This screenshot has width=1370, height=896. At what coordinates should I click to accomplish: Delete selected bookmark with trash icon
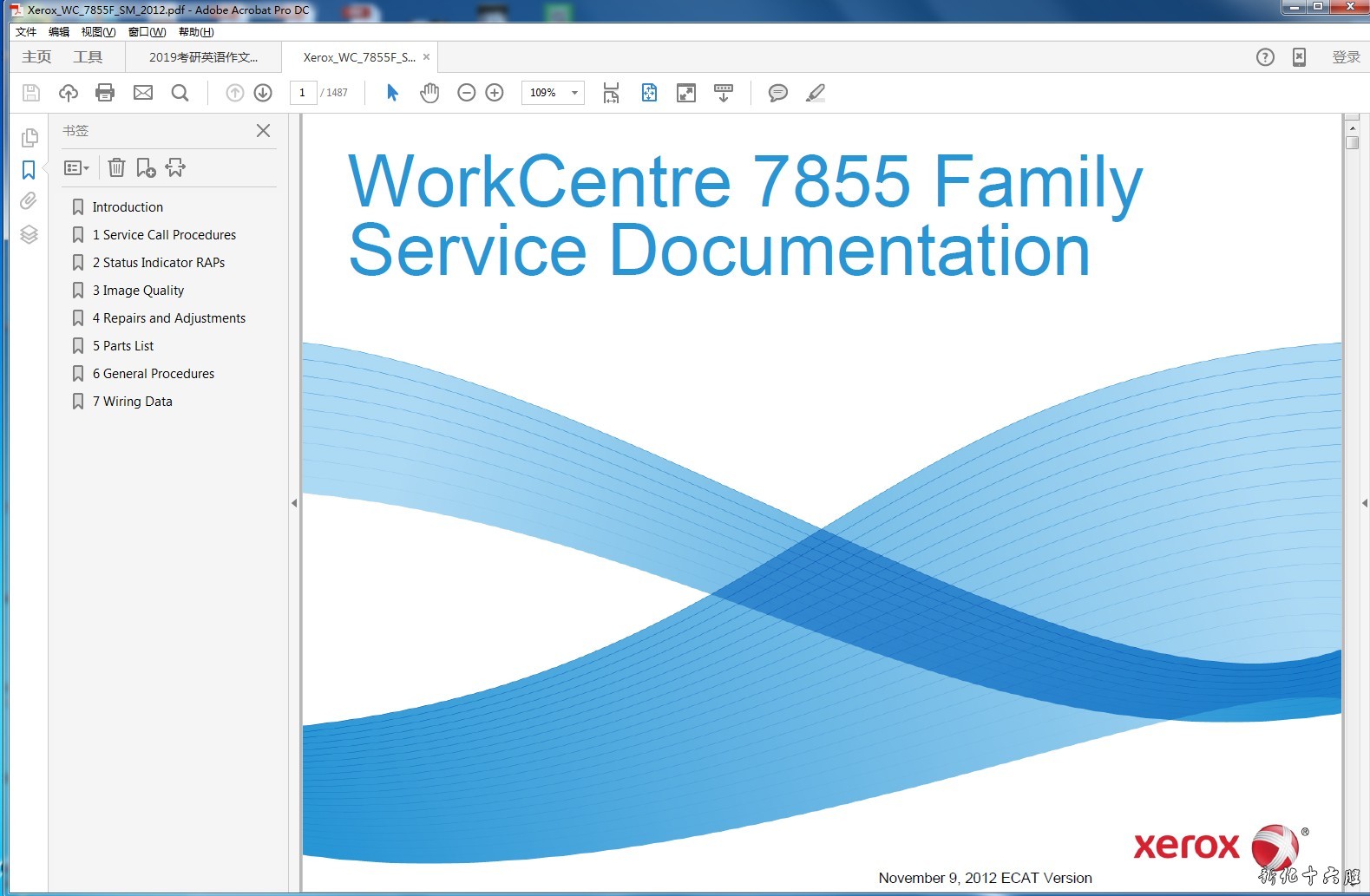[x=116, y=167]
